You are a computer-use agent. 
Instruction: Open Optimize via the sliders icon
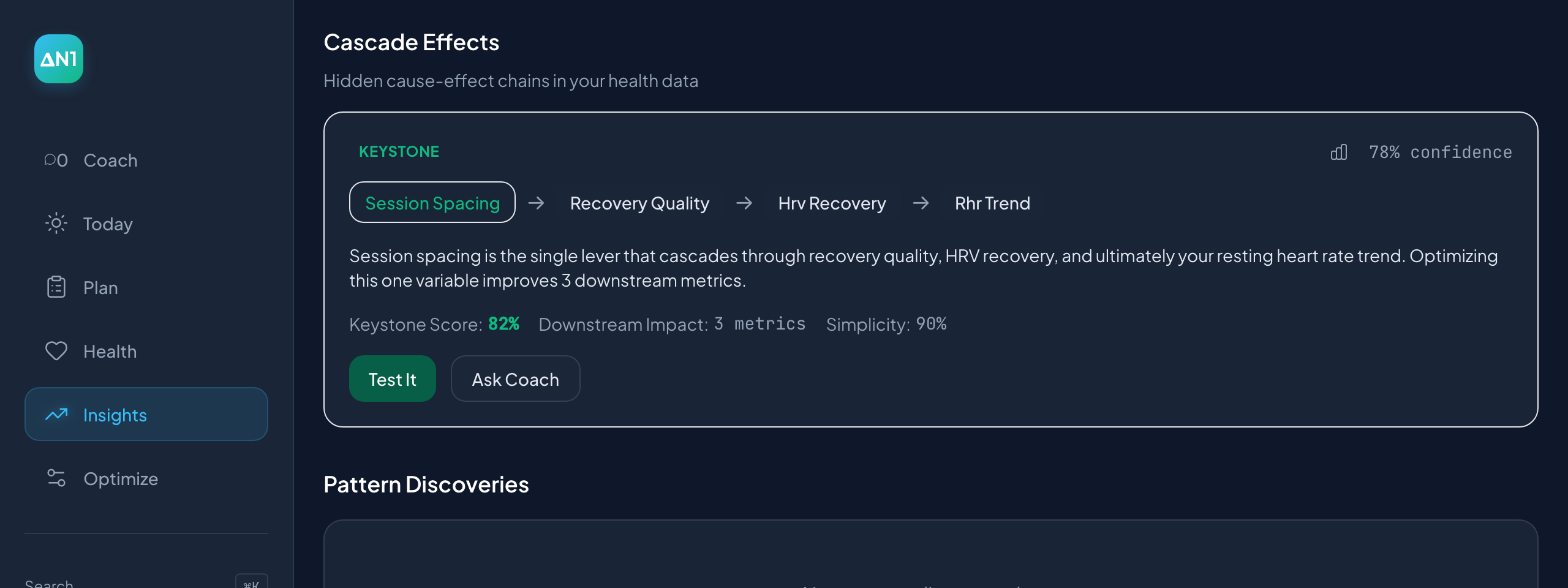[56, 478]
